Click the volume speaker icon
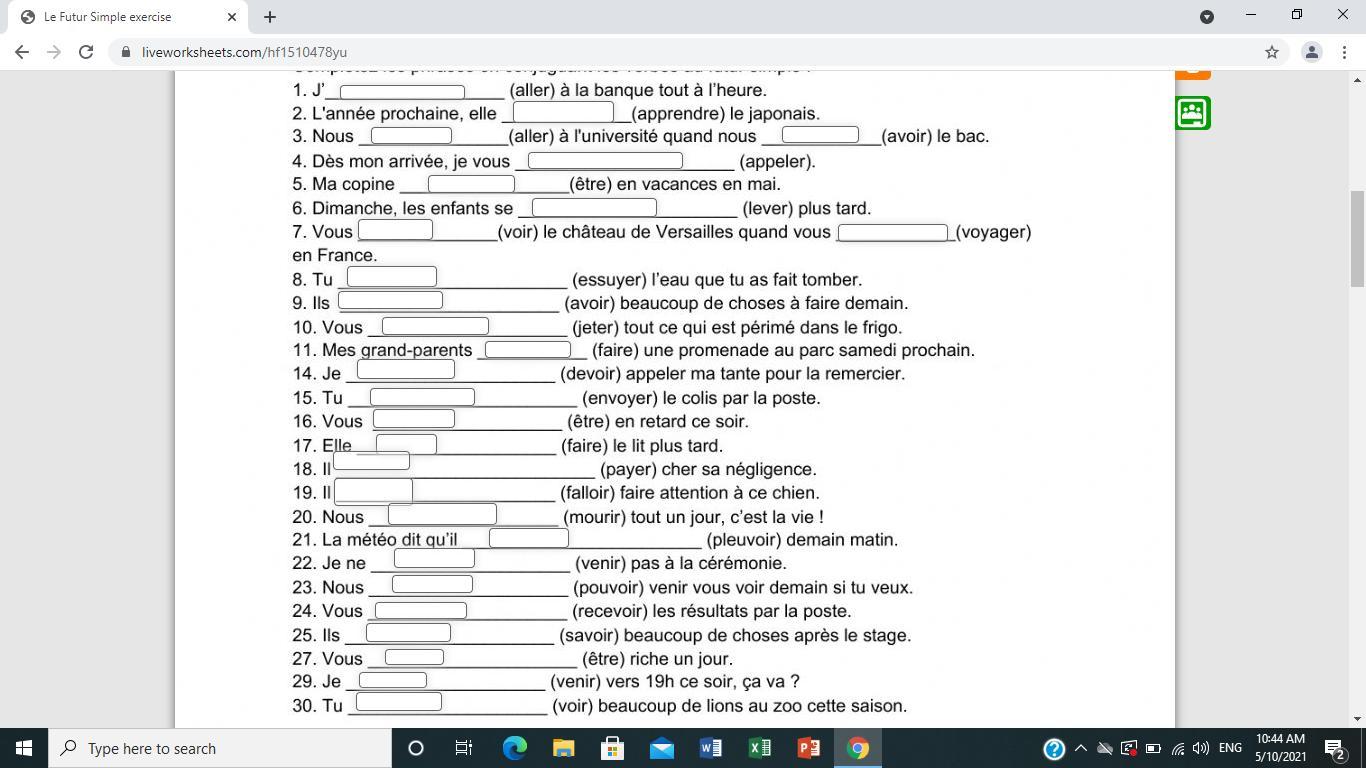 pos(1201,748)
